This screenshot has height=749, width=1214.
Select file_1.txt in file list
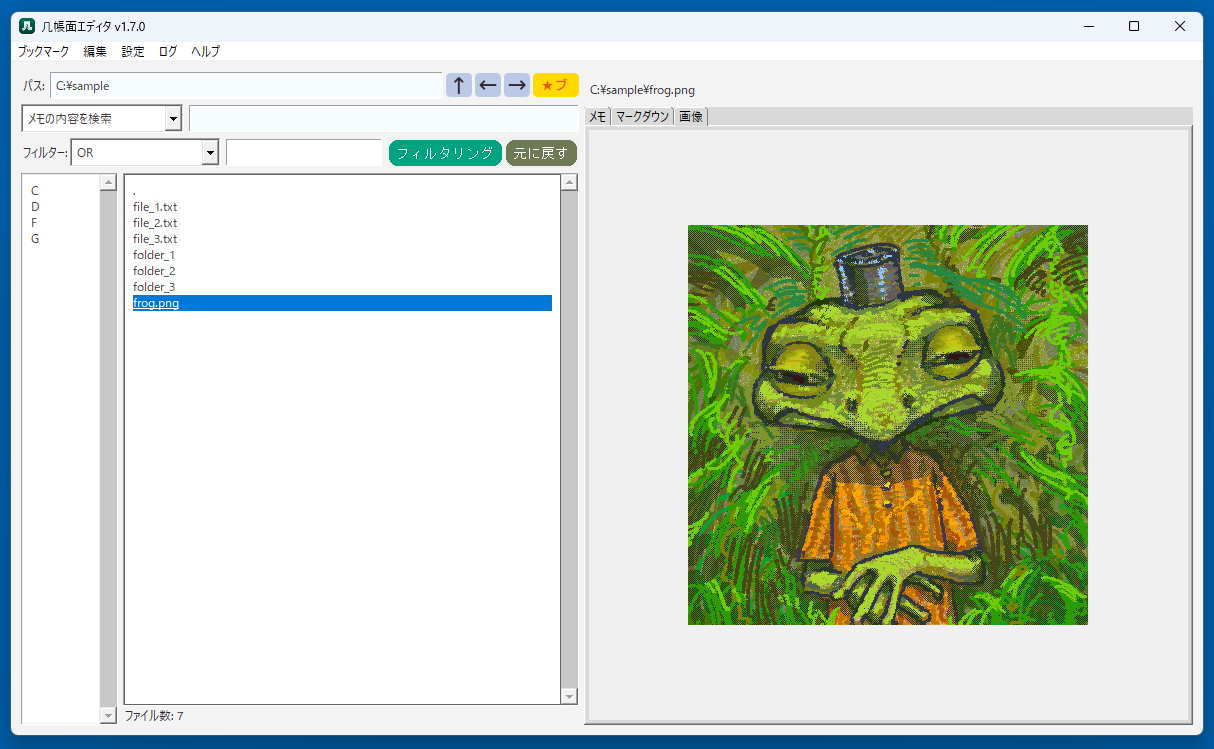click(x=155, y=207)
